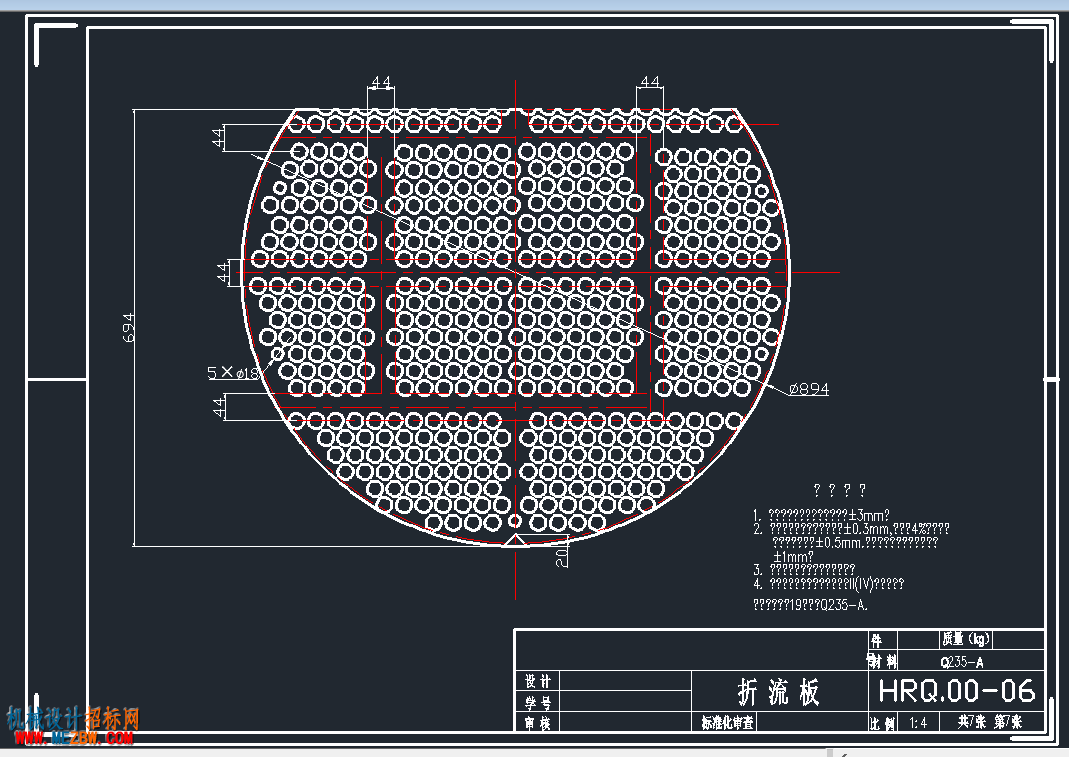1069x757 pixels.
Task: Click the triangular notch at baffle bottom
Action: coord(515,541)
